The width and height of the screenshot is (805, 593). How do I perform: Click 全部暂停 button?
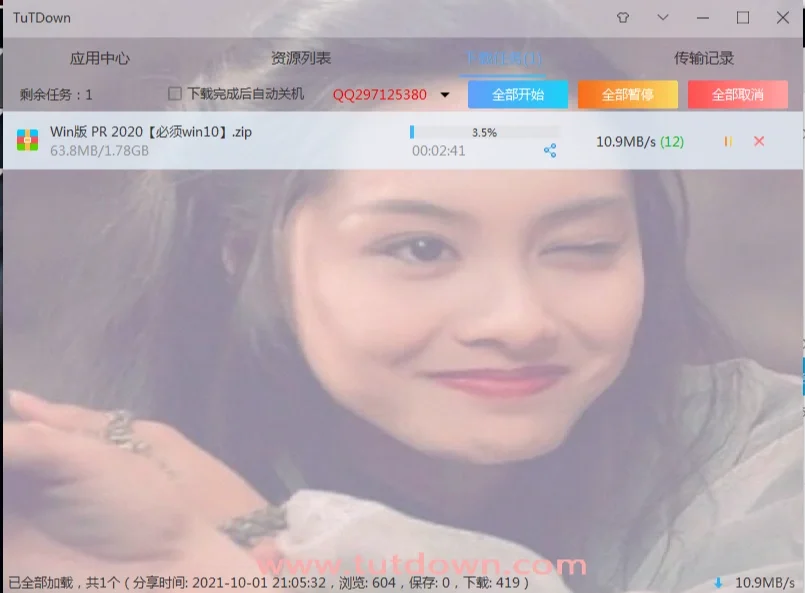coord(628,94)
